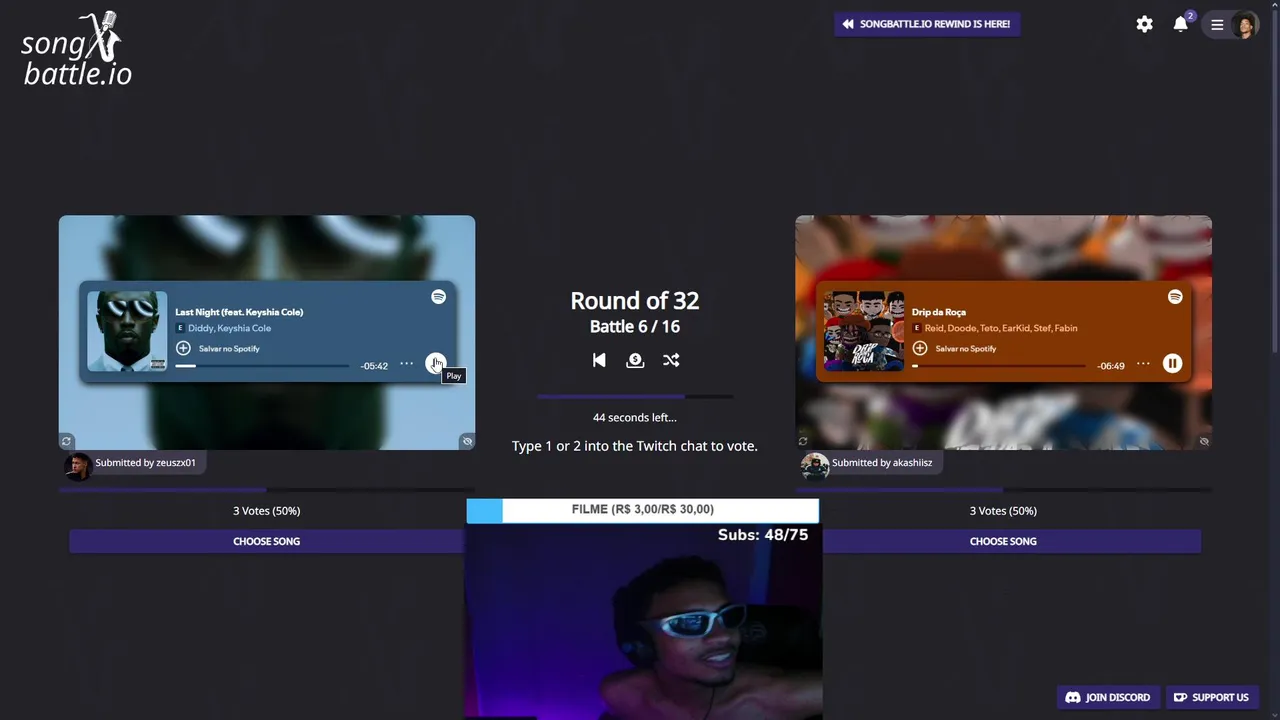The width and height of the screenshot is (1280, 720).
Task: Refresh the Last Night embed
Action: [x=67, y=441]
